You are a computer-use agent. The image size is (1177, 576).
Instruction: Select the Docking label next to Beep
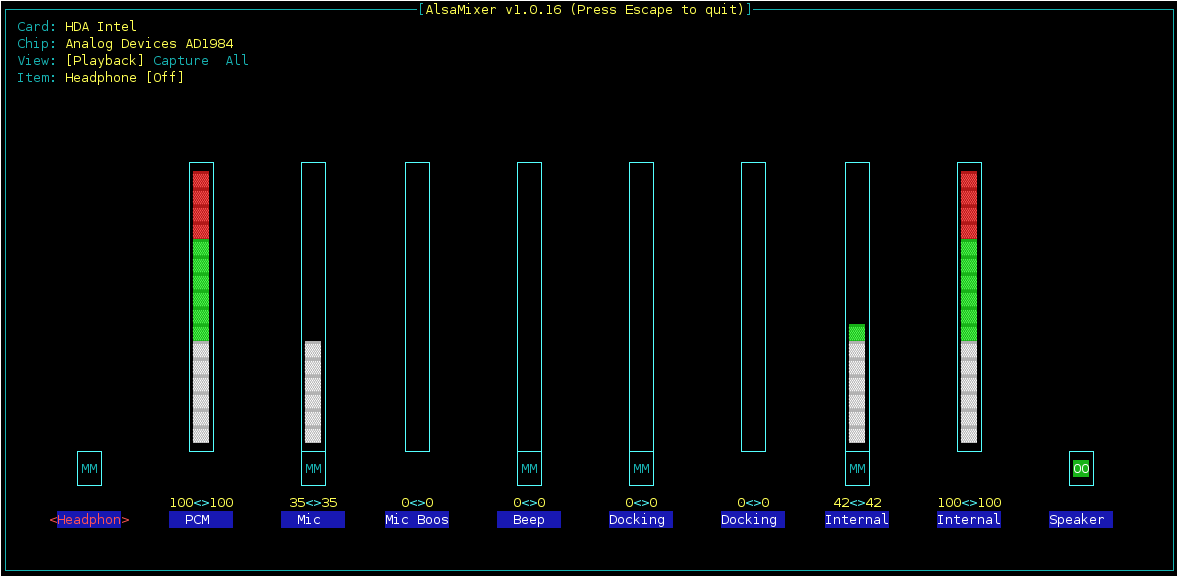click(641, 520)
